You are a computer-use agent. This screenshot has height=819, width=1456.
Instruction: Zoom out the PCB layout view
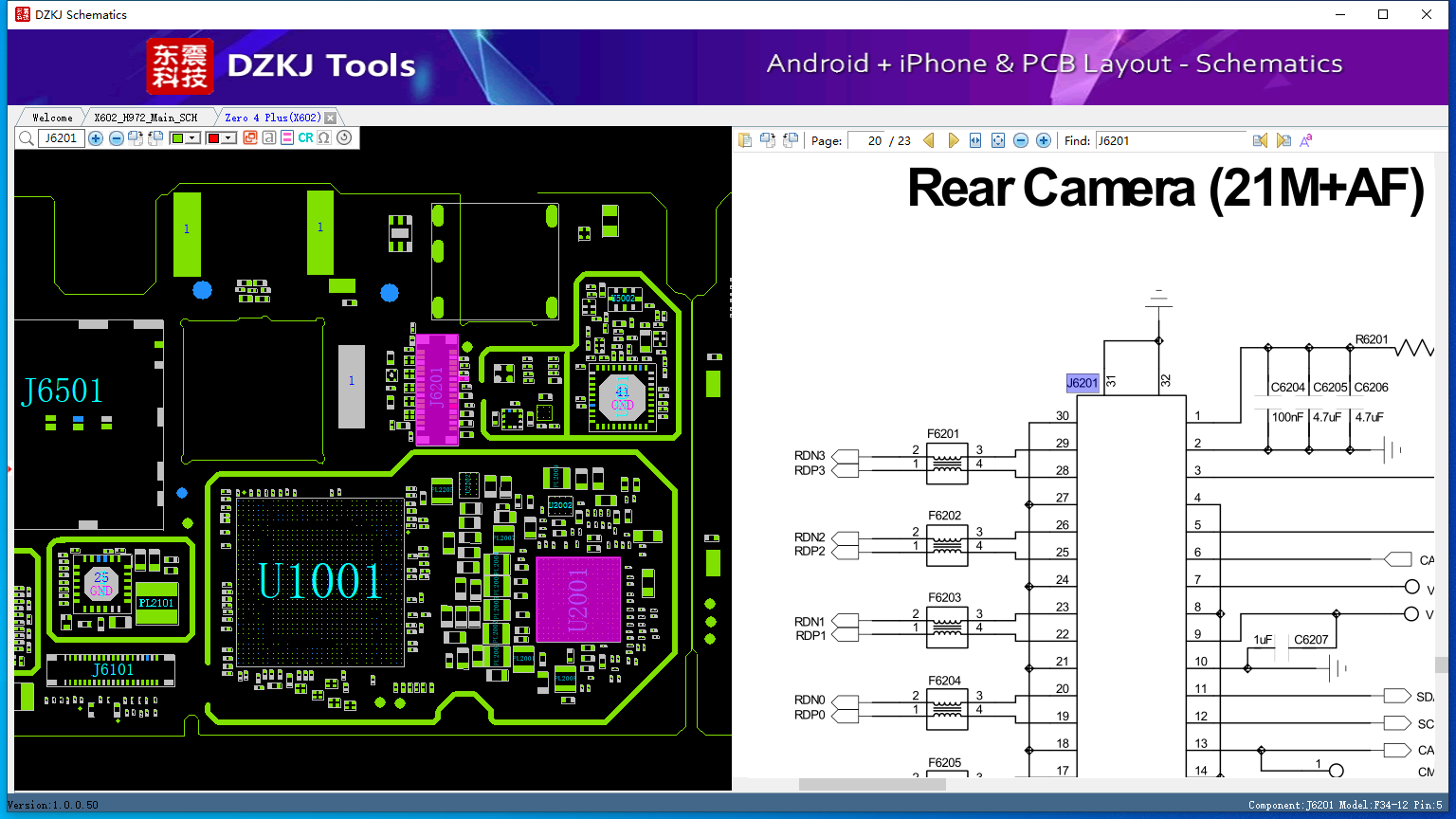(x=116, y=138)
